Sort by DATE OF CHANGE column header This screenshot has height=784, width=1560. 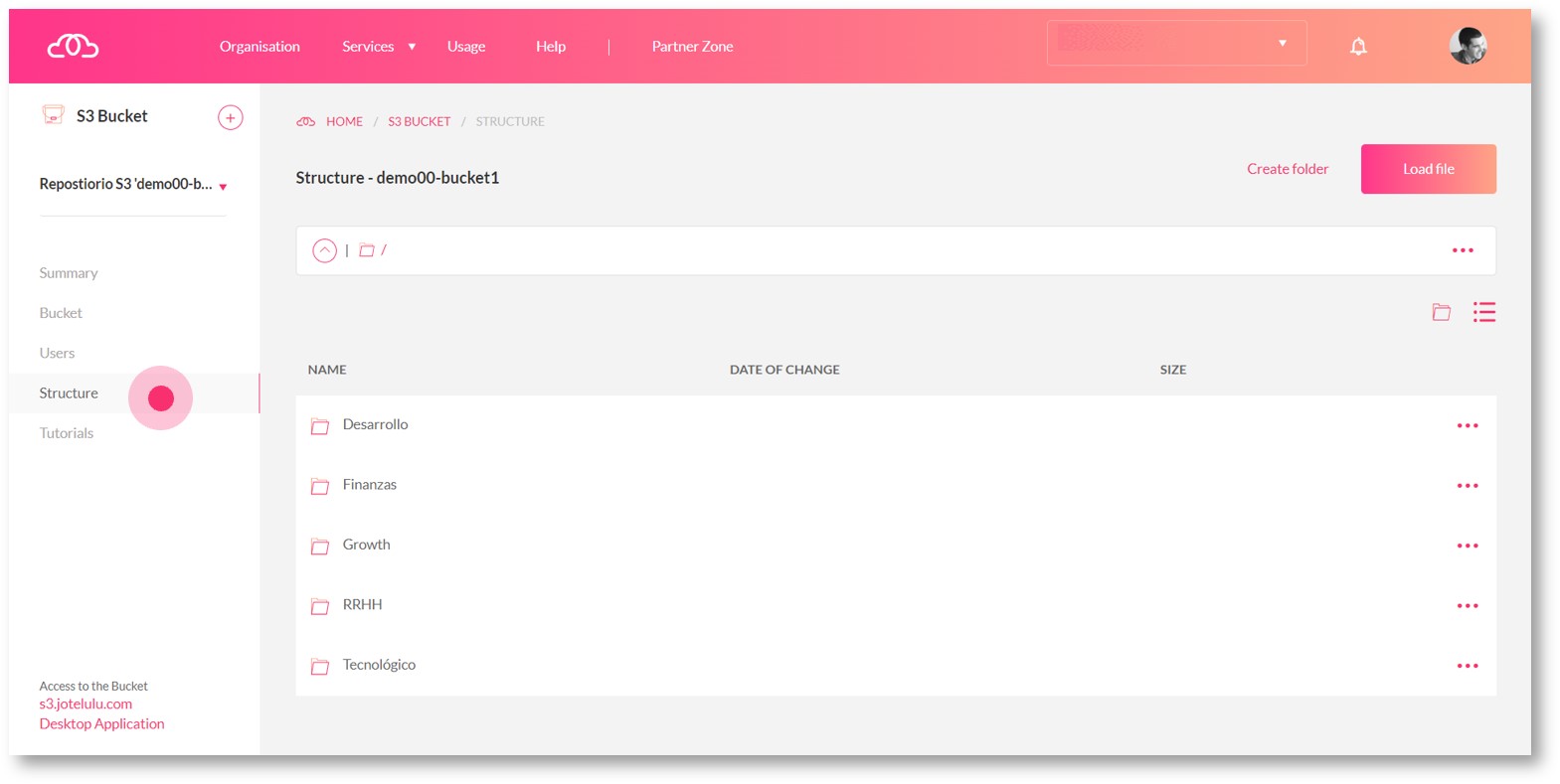784,370
